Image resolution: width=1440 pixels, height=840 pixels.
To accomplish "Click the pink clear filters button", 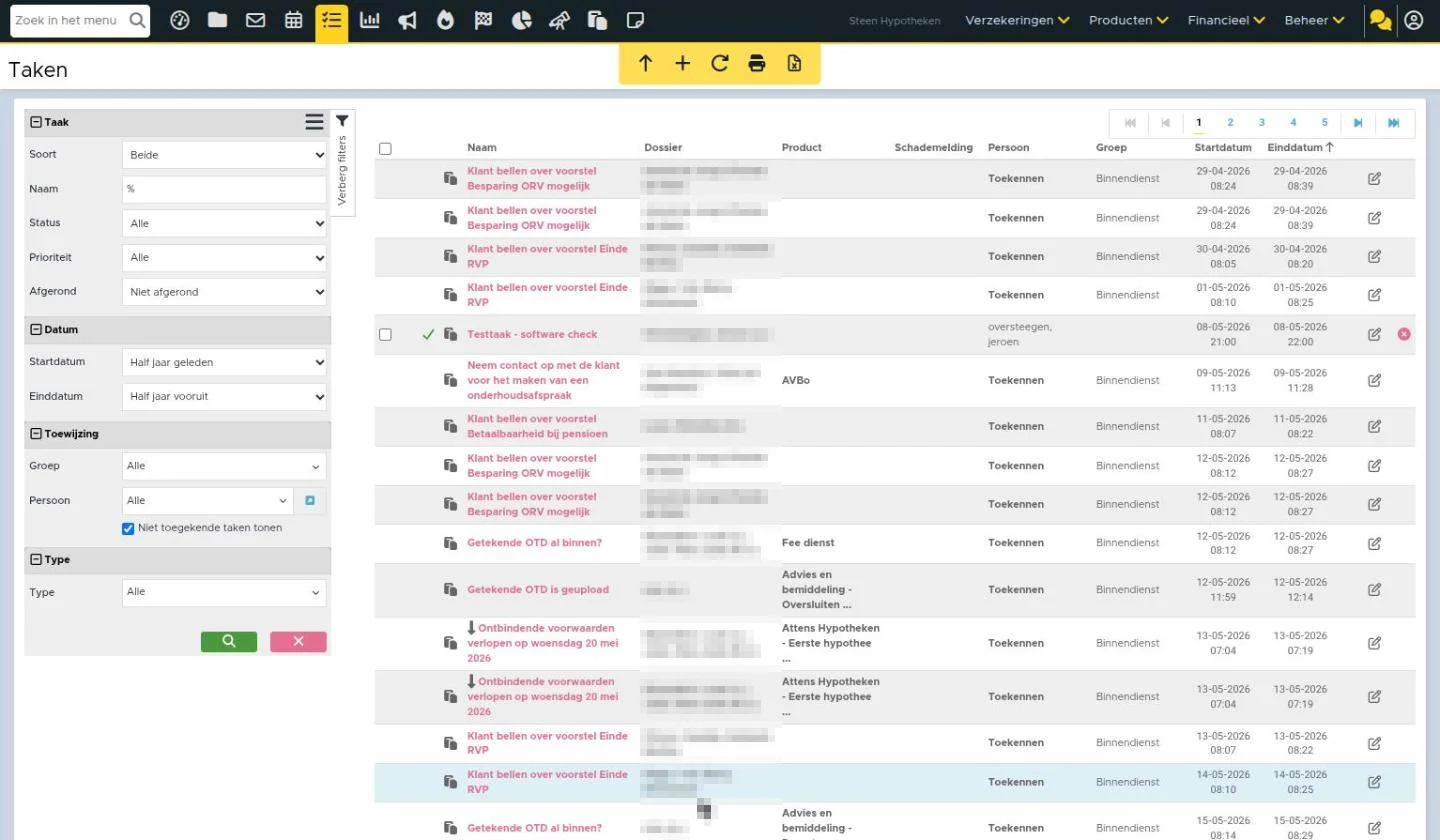I will point(298,642).
